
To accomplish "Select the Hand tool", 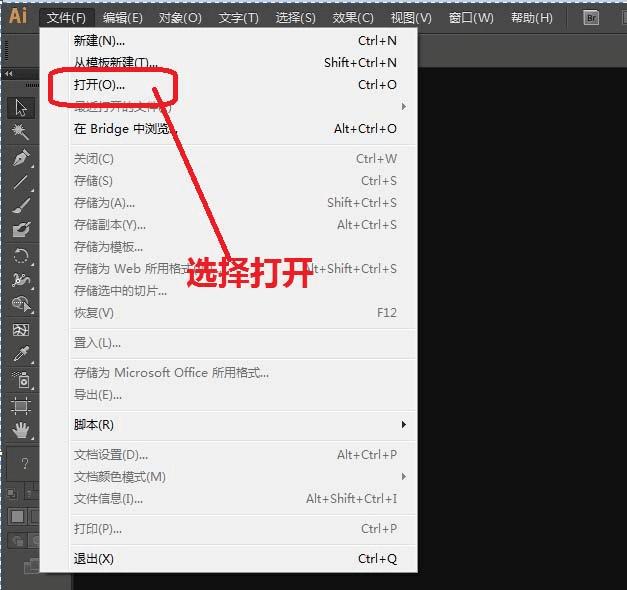I will (x=21, y=430).
